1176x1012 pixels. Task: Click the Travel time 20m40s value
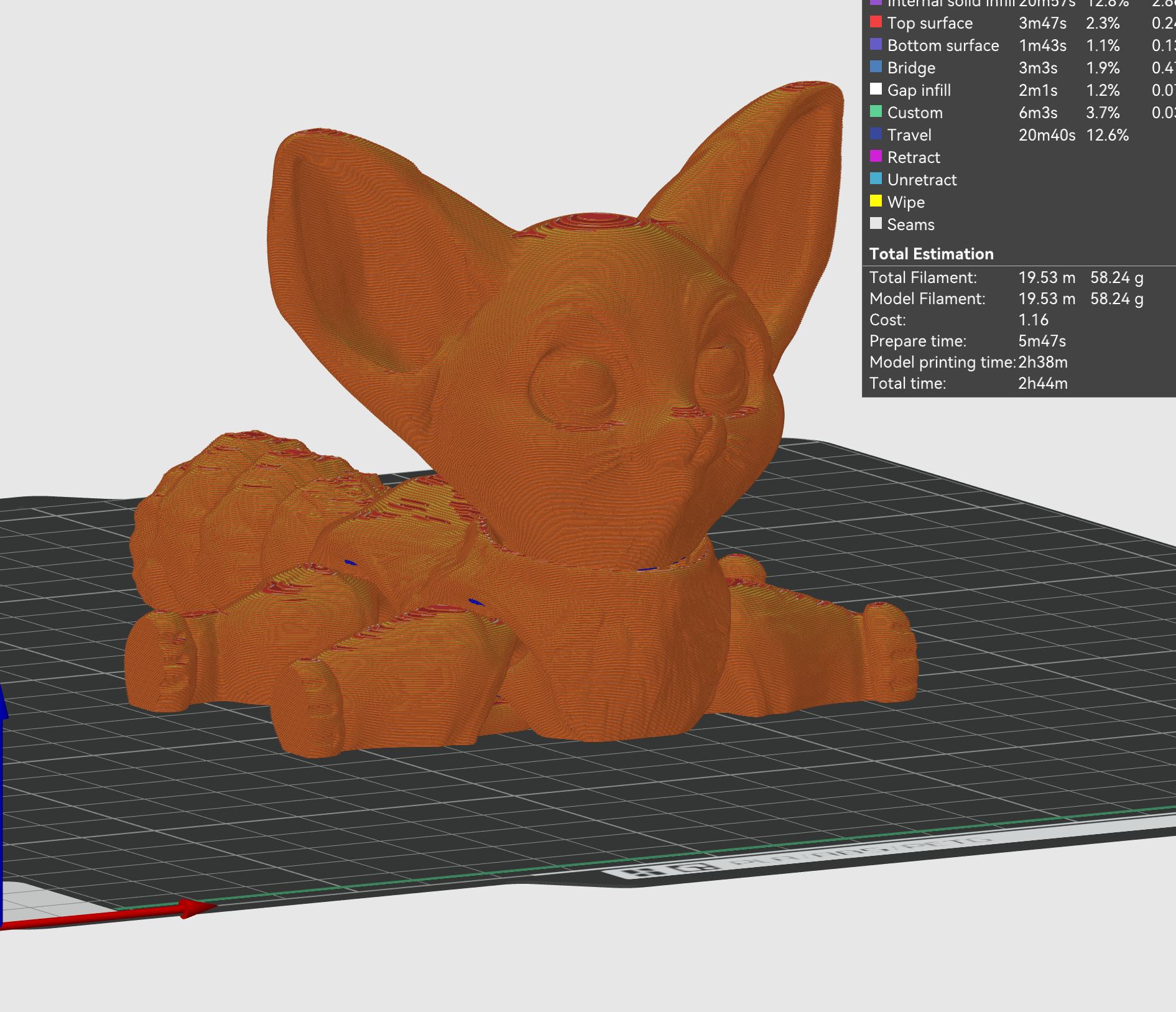[x=1047, y=135]
